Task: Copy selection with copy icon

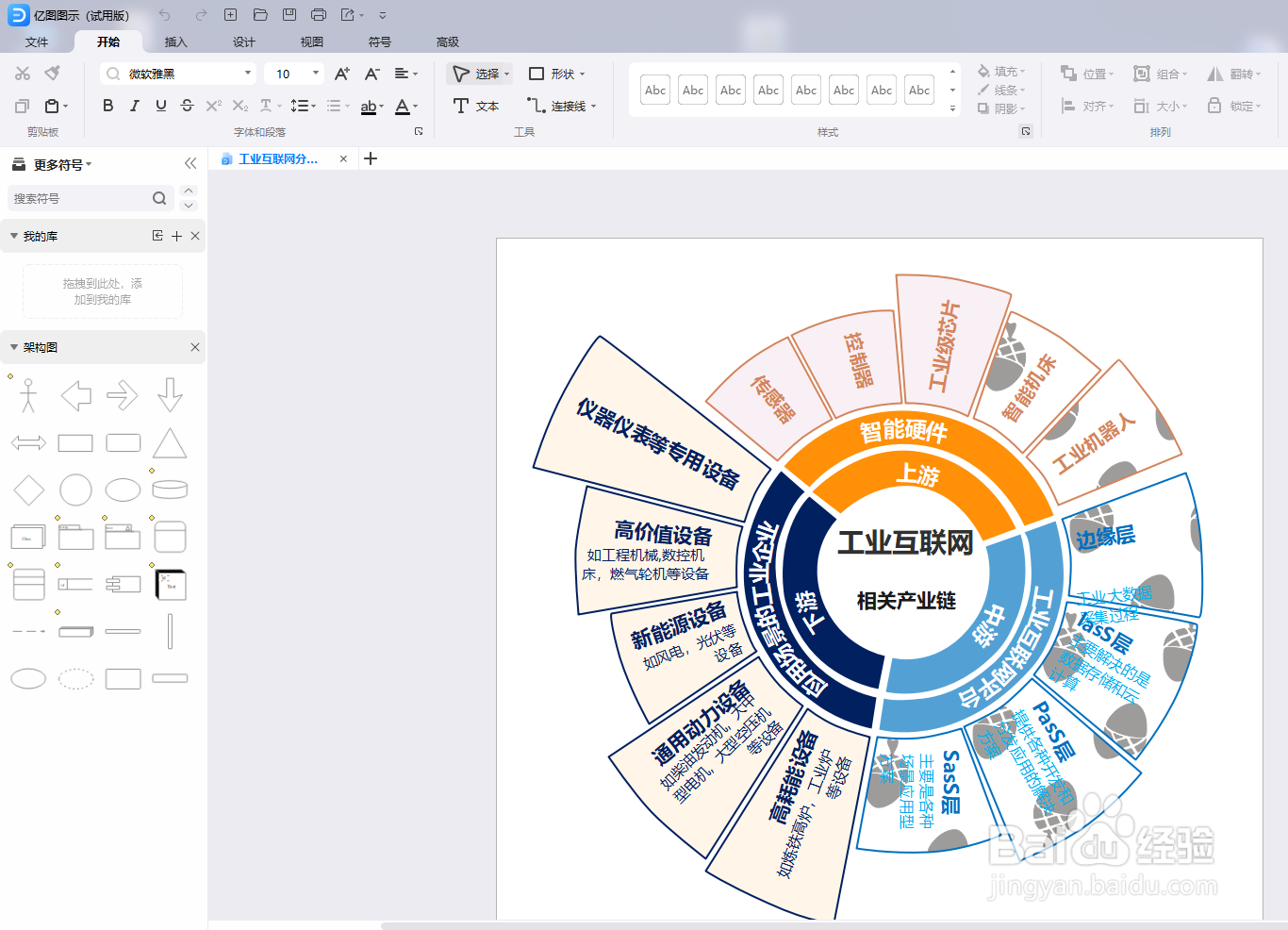Action: coord(23,106)
